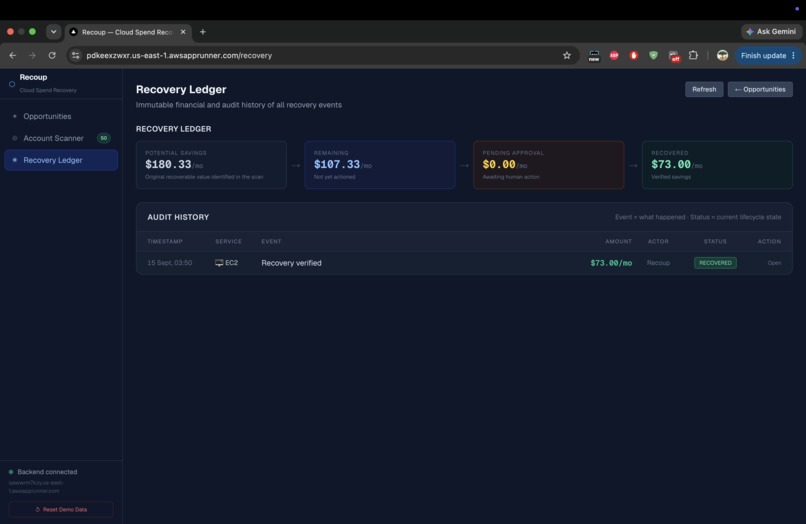Screen dimensions: 806x524
Task: Click the Actor column header
Action: point(658,241)
